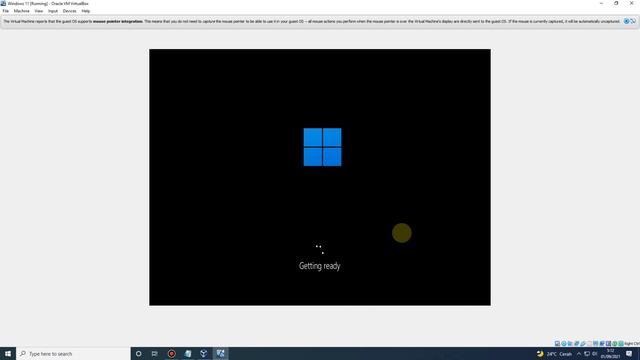Viewport: 640px width, 360px height.
Task: Open the notepad-style taskbar app
Action: (x=188, y=353)
